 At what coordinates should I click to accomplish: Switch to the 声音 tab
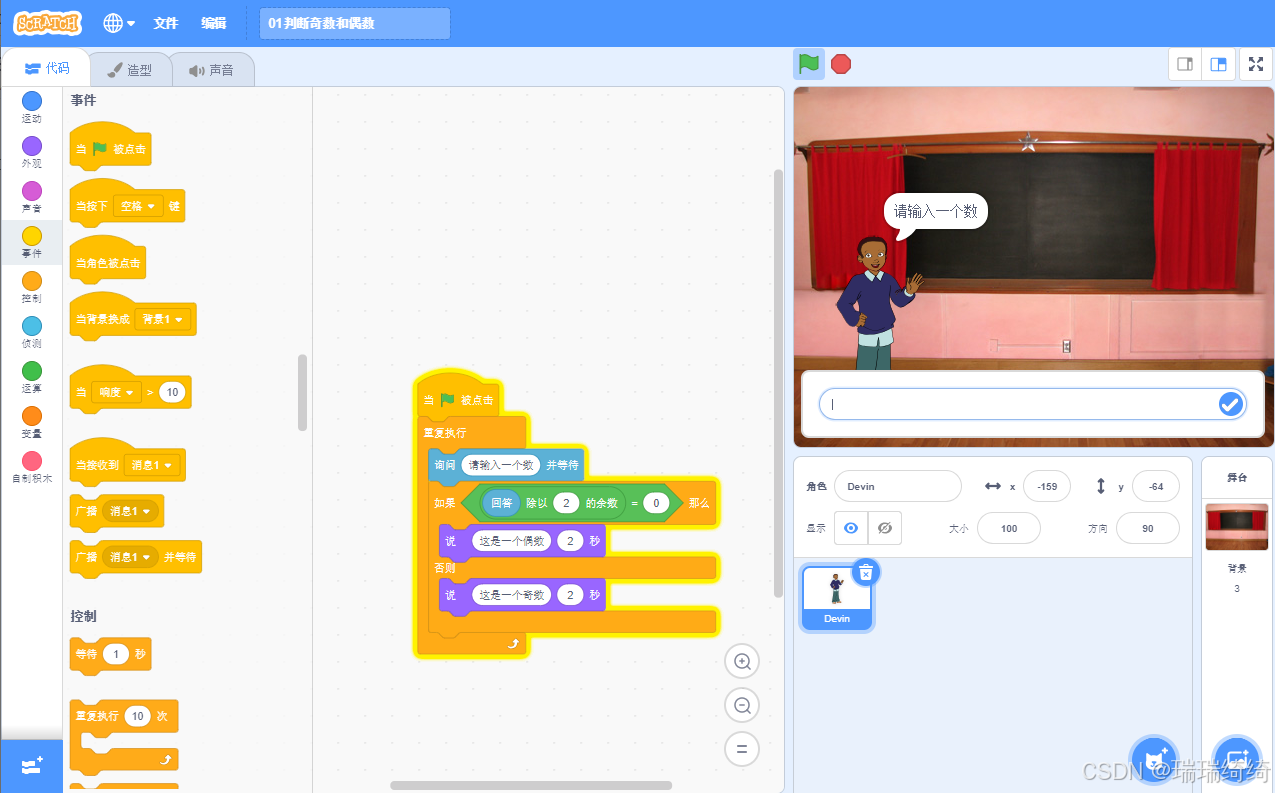click(x=211, y=70)
